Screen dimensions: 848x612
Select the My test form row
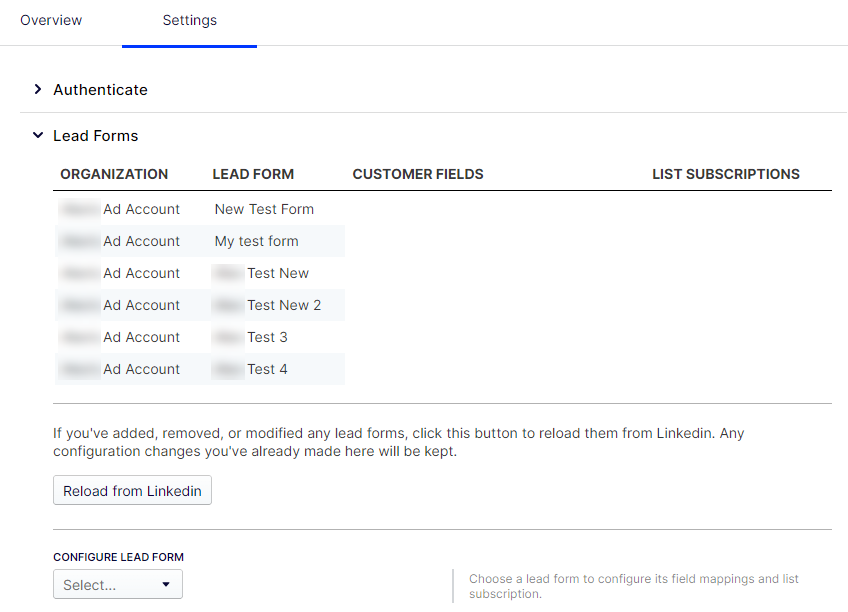(256, 241)
